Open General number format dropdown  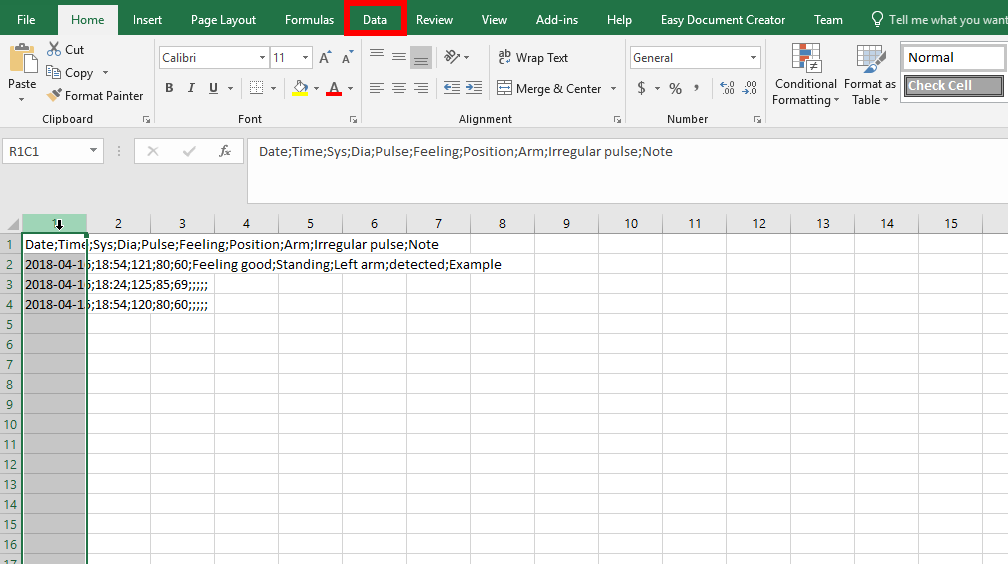click(x=753, y=58)
